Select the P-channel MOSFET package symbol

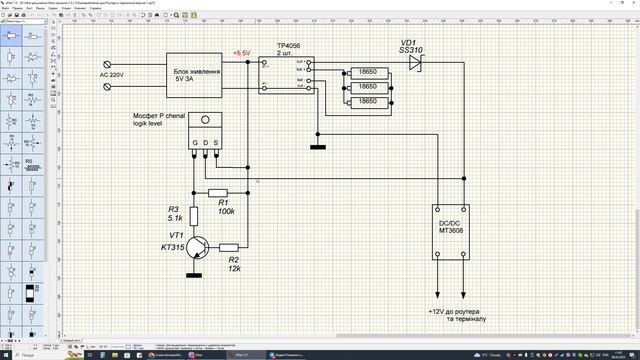[205, 135]
